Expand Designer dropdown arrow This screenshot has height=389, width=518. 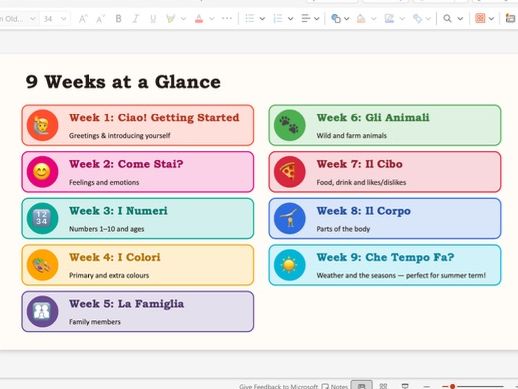pyautogui.click(x=491, y=19)
